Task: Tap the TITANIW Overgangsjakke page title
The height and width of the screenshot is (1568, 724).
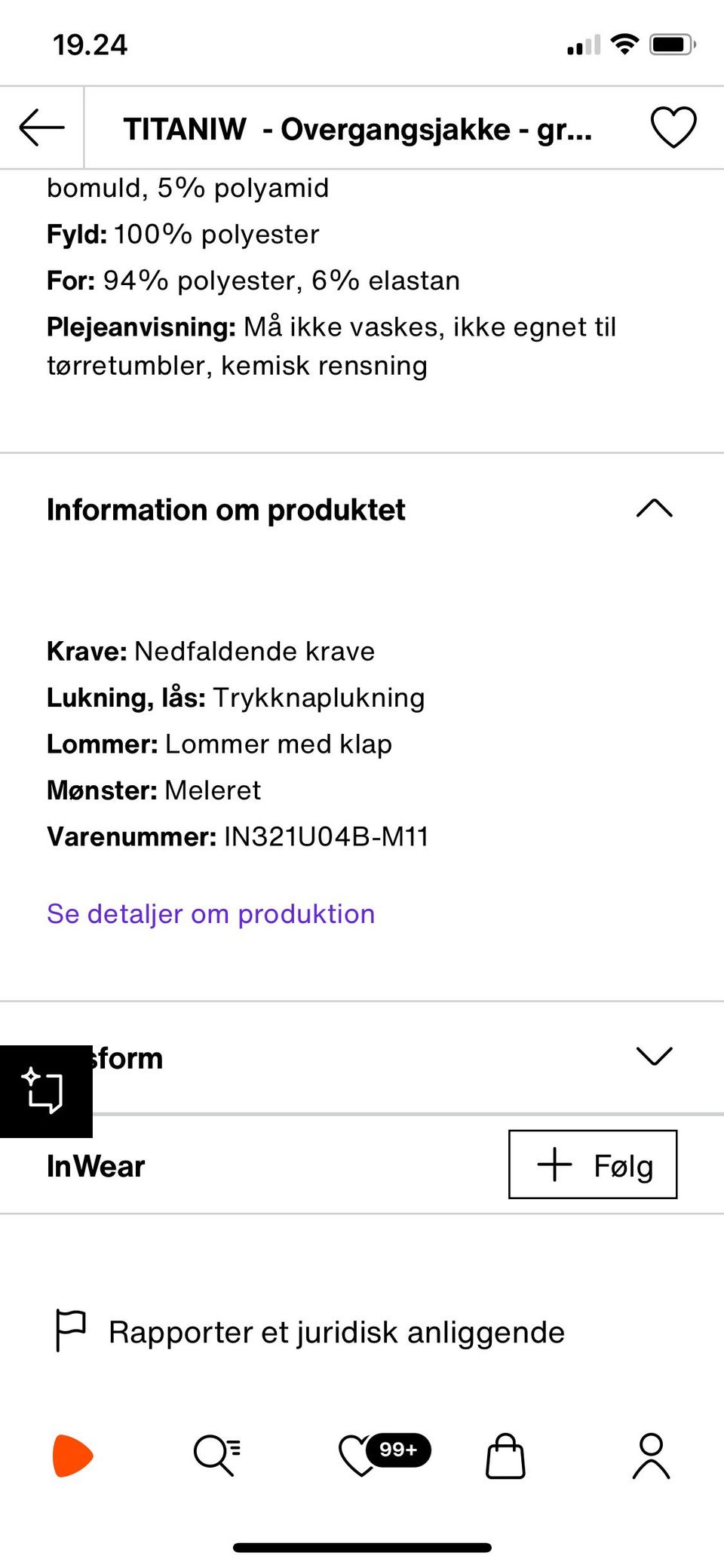Action: [x=357, y=129]
